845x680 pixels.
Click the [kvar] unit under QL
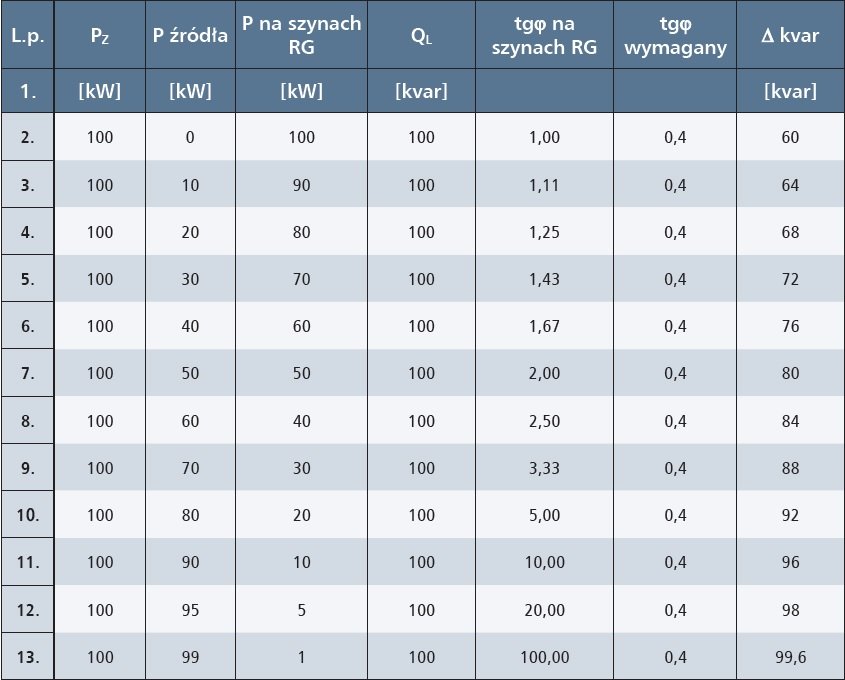pos(421,91)
